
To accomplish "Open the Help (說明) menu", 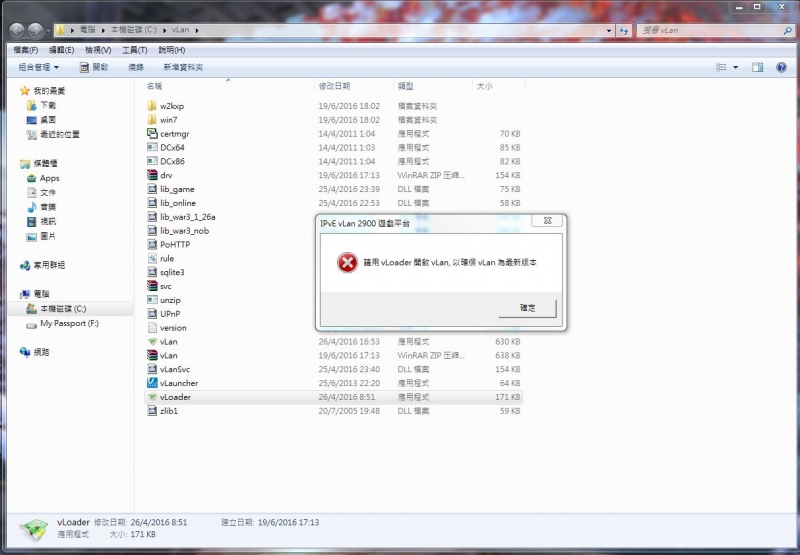I will (x=171, y=50).
